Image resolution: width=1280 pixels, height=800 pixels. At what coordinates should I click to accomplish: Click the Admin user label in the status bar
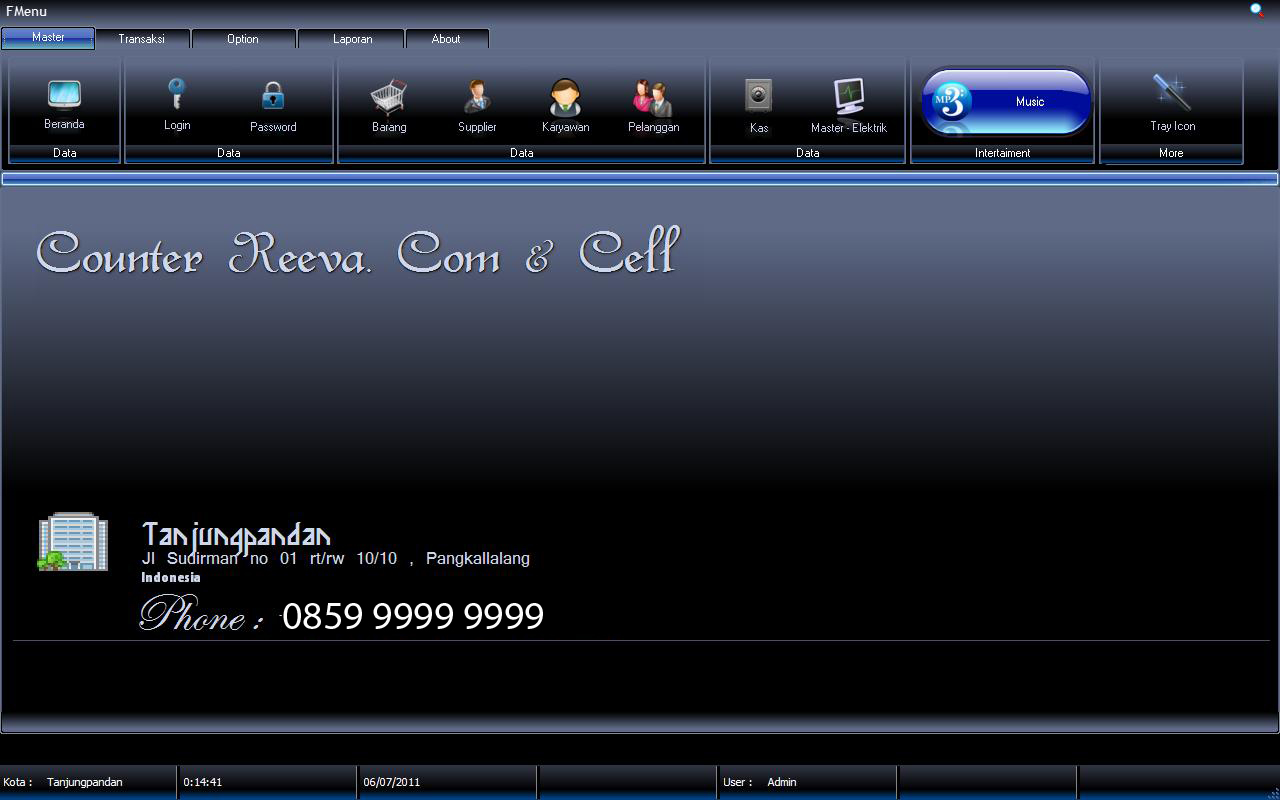[781, 782]
